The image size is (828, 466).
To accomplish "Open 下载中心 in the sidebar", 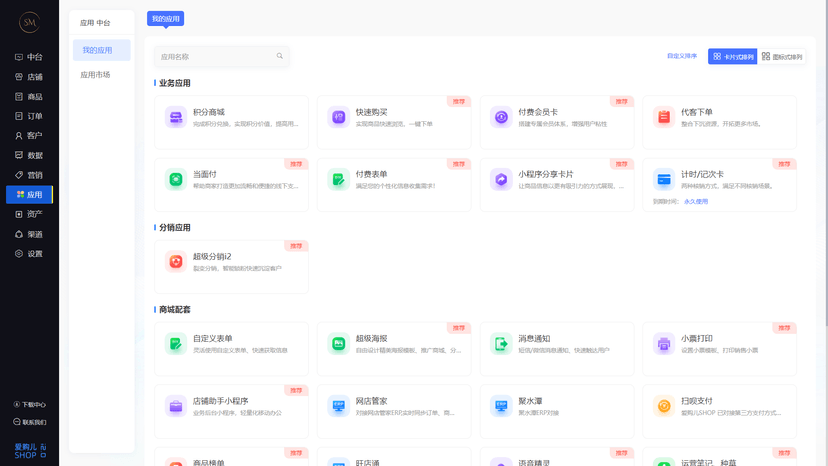I will (30, 404).
